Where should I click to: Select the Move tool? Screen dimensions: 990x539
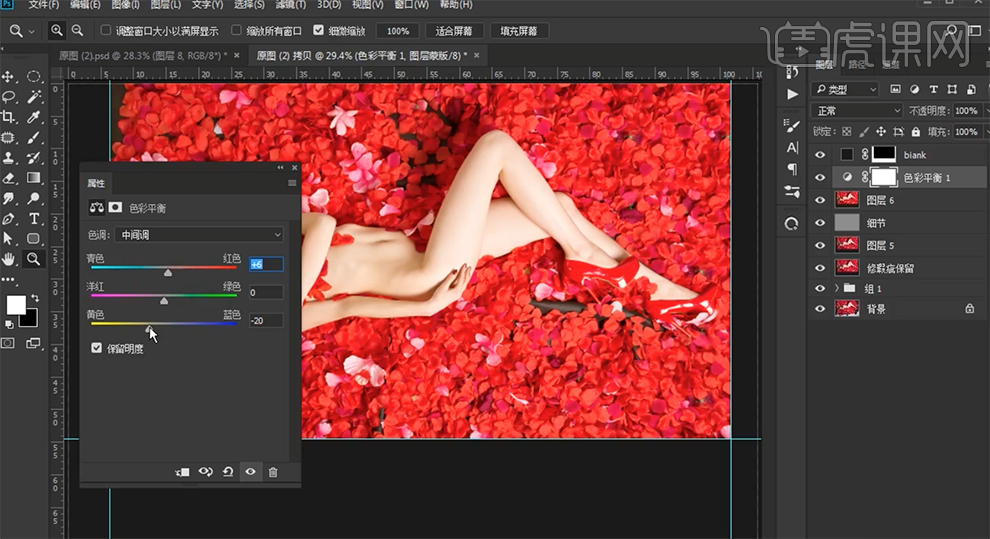[x=9, y=76]
